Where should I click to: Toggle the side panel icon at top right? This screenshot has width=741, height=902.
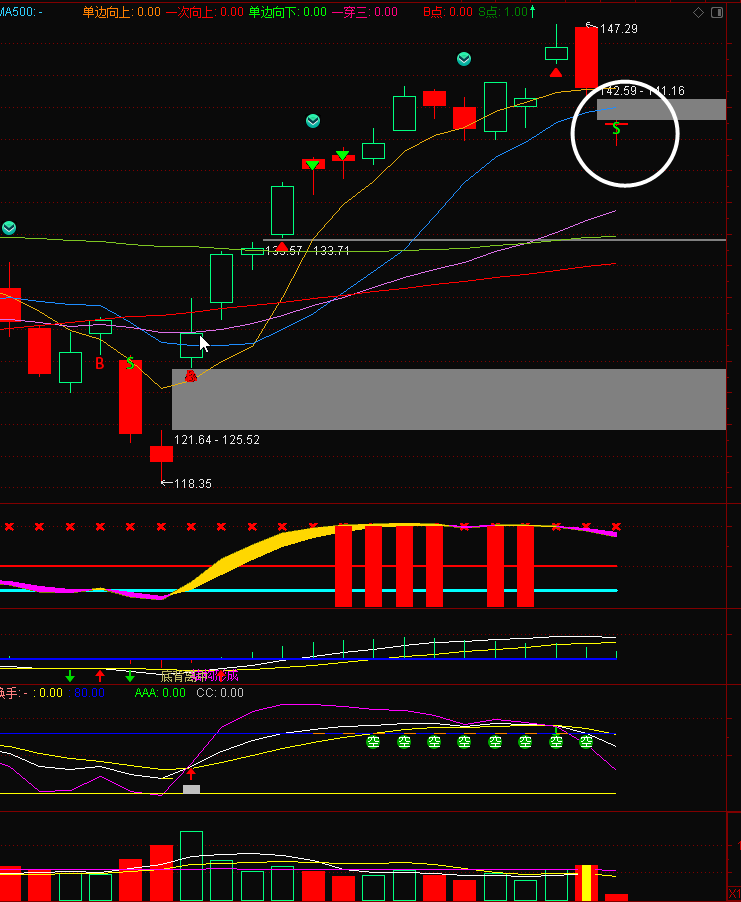pos(716,12)
